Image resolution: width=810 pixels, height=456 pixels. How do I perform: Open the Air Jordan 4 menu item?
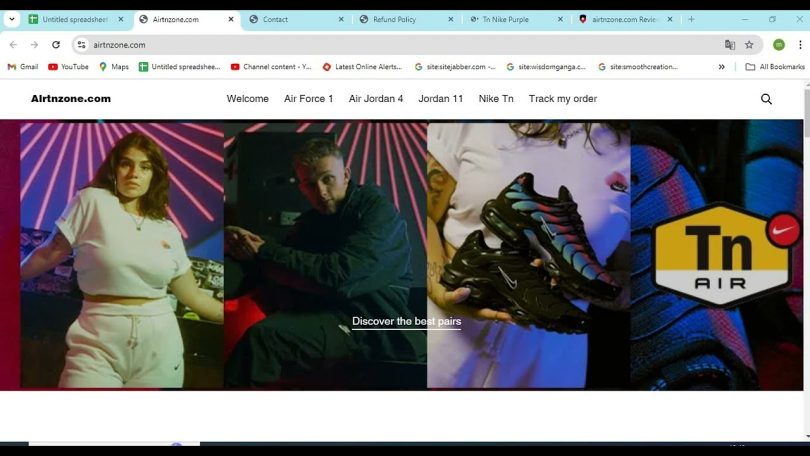[x=376, y=99]
